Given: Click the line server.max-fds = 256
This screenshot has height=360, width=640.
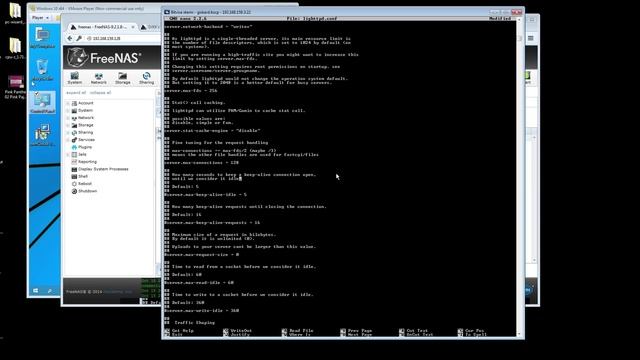Looking at the screenshot, I should (191, 91).
